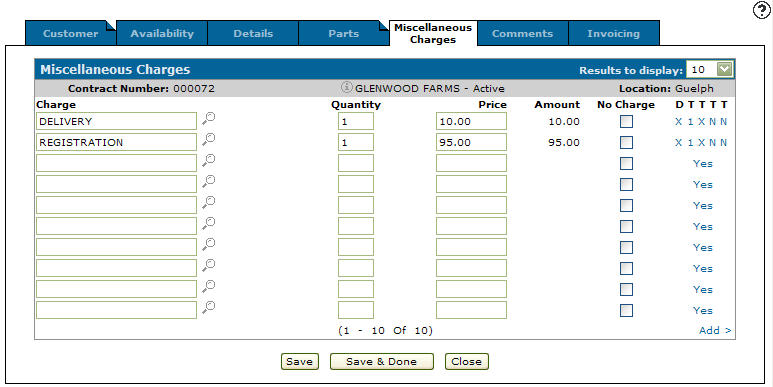
Task: Click the empty charge field in tenth row
Action: pos(116,310)
